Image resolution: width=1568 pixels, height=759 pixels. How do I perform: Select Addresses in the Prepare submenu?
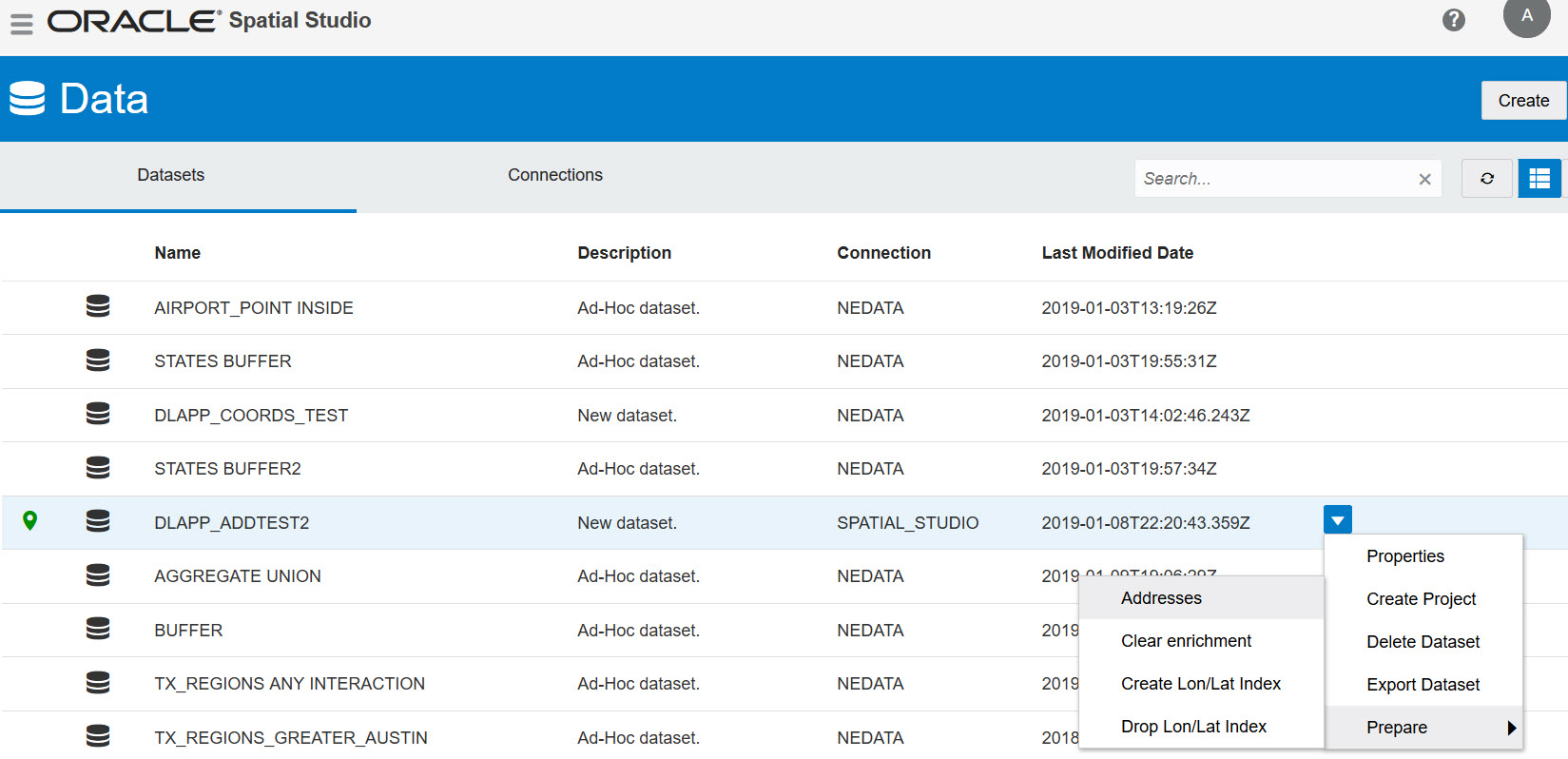coord(1161,598)
